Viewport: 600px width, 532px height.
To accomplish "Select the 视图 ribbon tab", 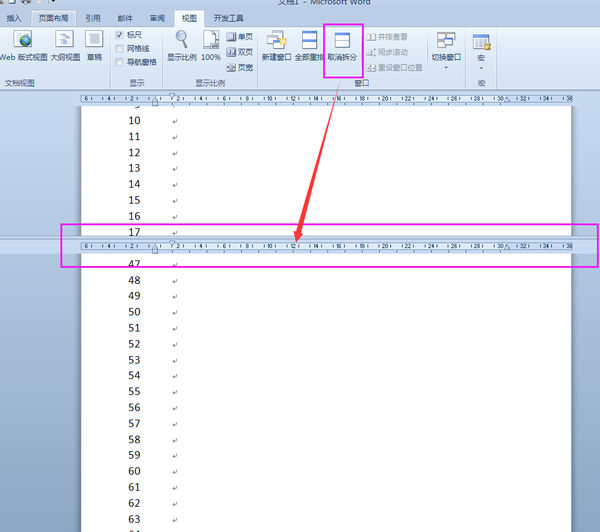I will [189, 18].
